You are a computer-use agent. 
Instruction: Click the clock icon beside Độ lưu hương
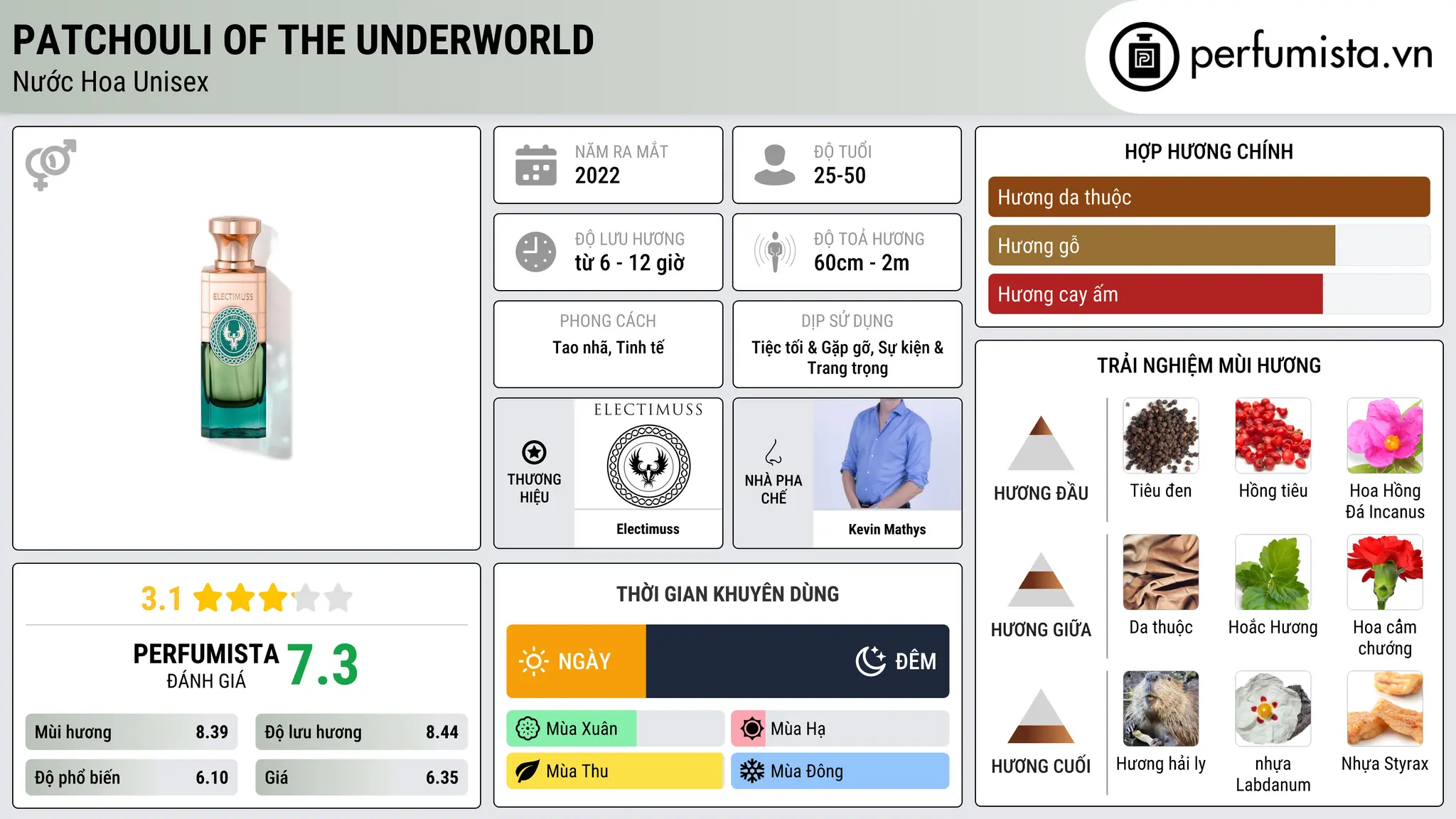point(536,252)
